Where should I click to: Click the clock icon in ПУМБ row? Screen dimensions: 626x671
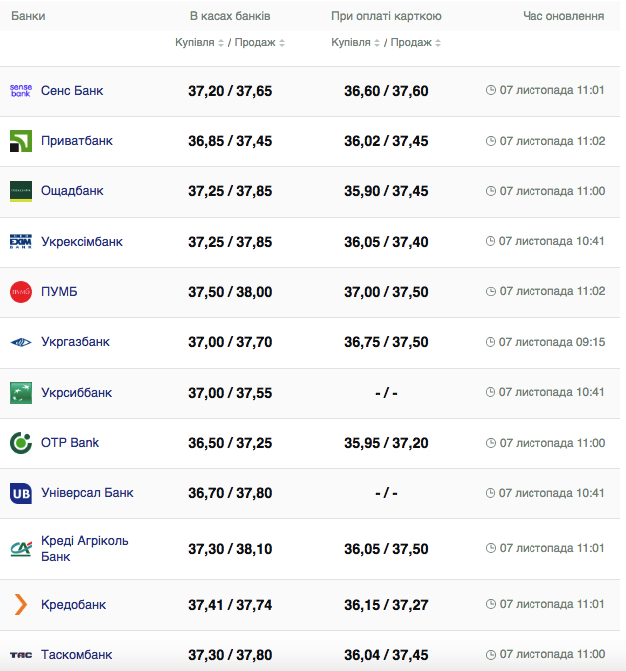pyautogui.click(x=491, y=292)
